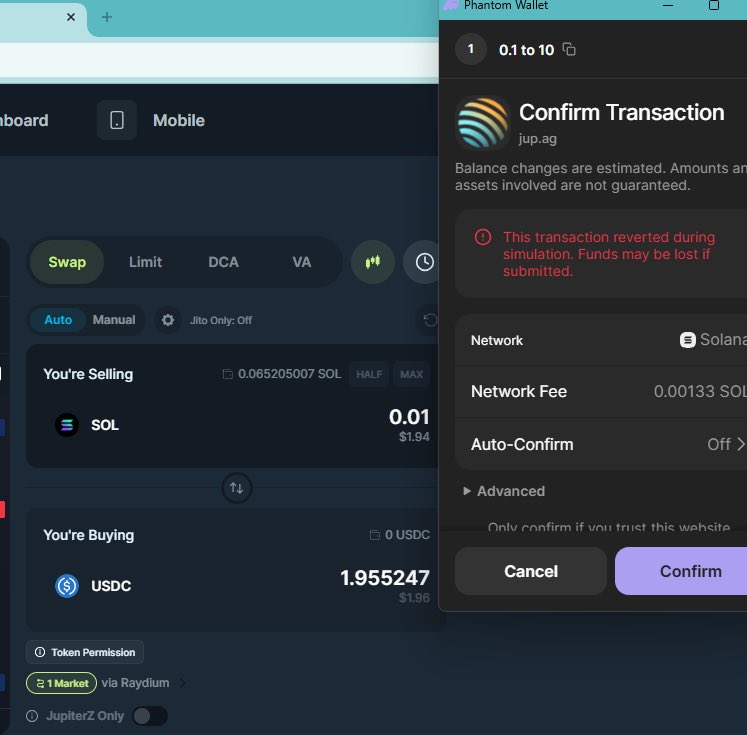Click the HALF amount button
The width and height of the screenshot is (747, 735).
369,374
